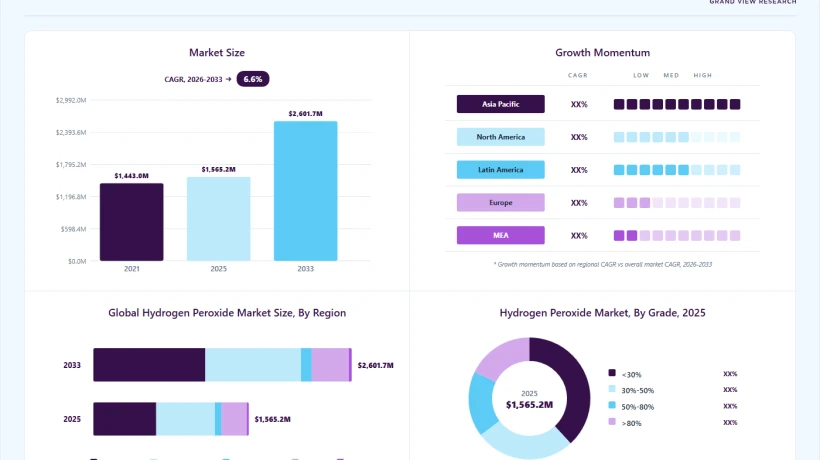Viewport: 820px width, 460px height.
Task: Click the 2033 stacked regional bar
Action: [x=222, y=365]
